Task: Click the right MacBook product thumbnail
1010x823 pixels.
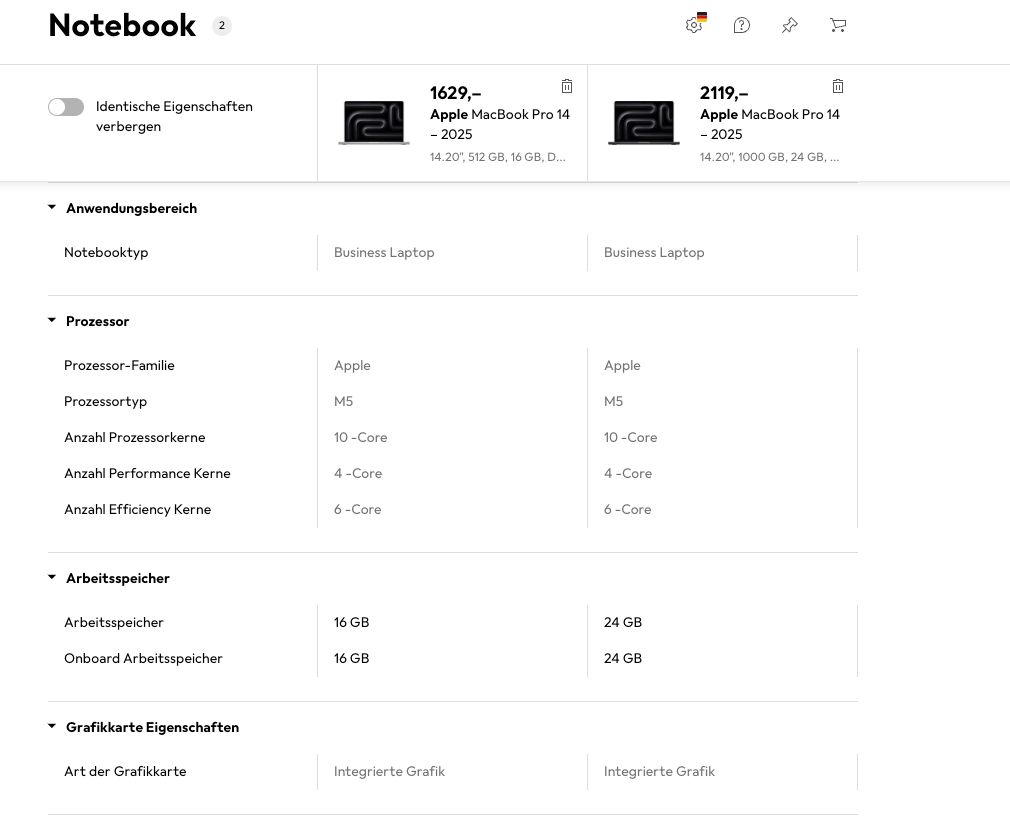Action: [643, 122]
